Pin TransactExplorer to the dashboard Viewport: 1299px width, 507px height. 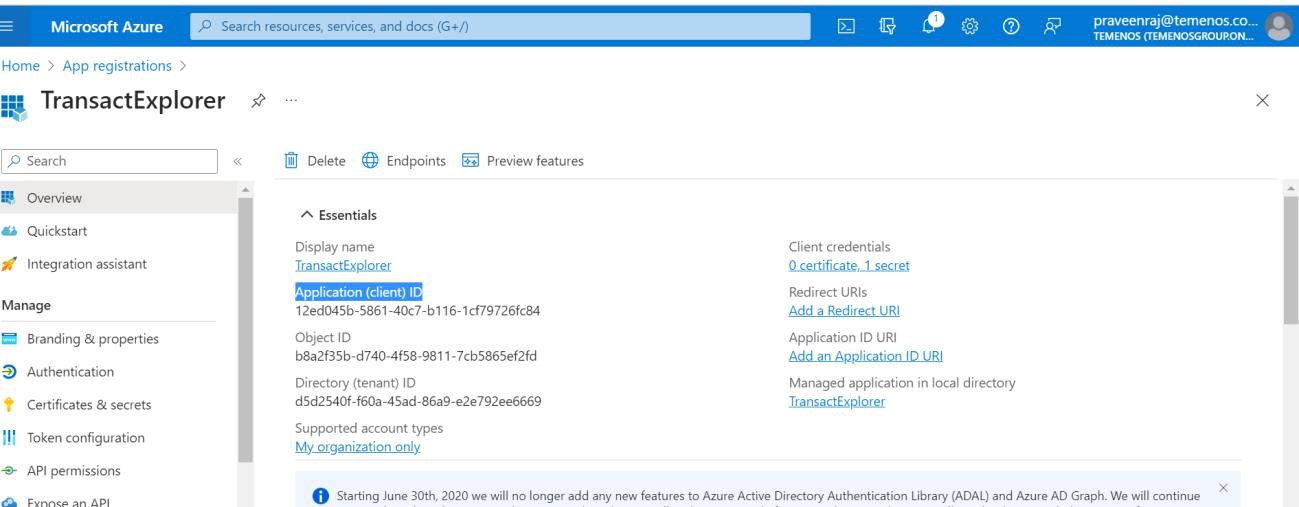258,101
